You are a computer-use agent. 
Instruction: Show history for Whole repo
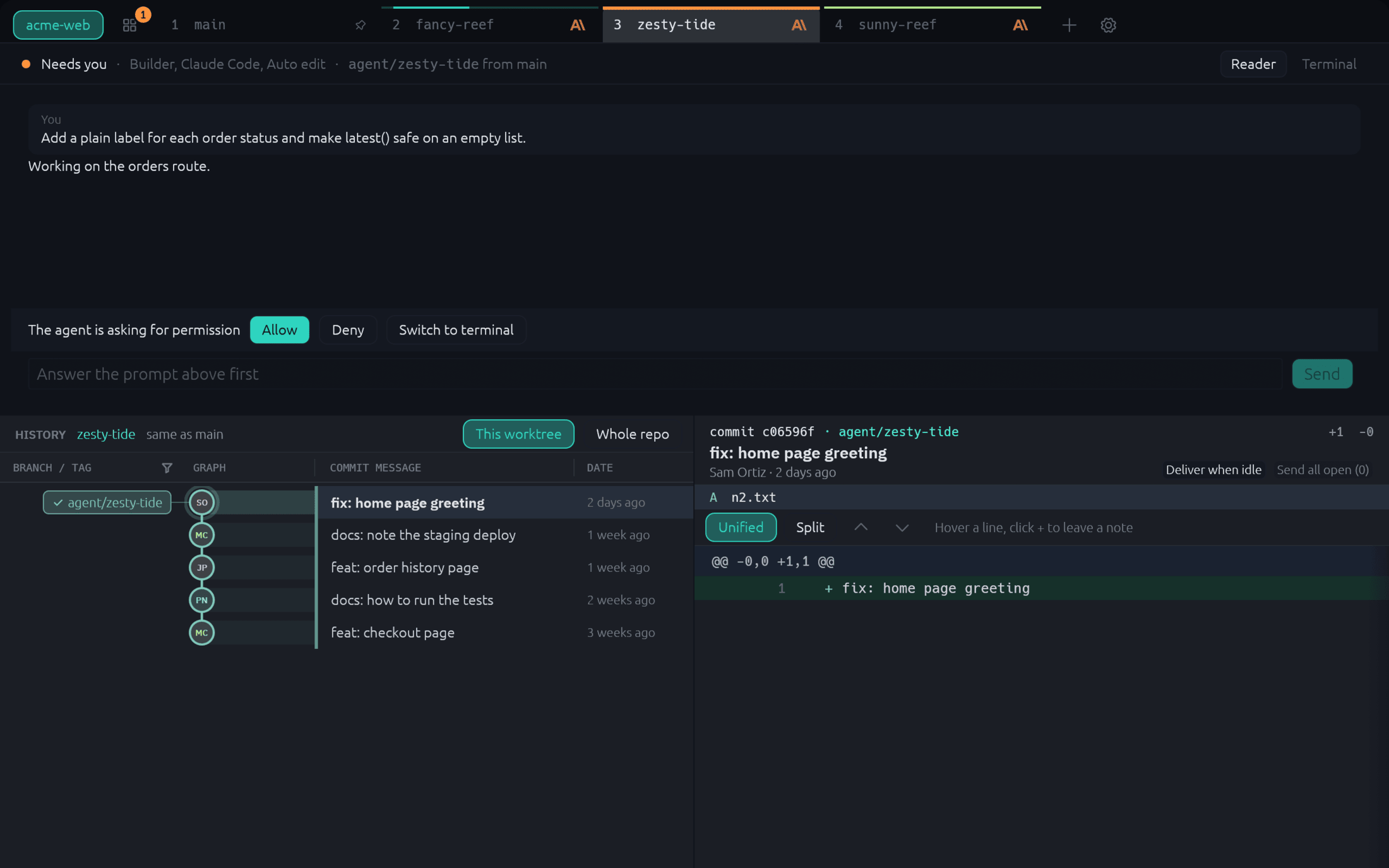633,434
